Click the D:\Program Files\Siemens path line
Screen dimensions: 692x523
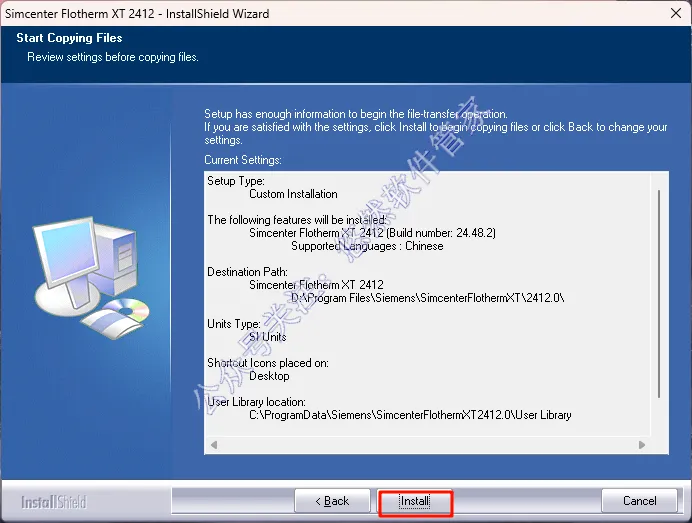(427, 298)
